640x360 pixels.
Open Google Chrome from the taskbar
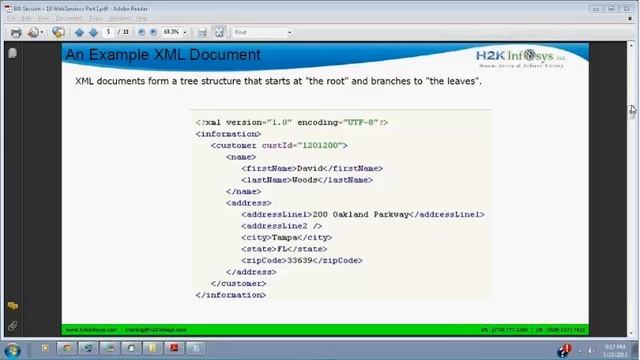(x=67, y=348)
